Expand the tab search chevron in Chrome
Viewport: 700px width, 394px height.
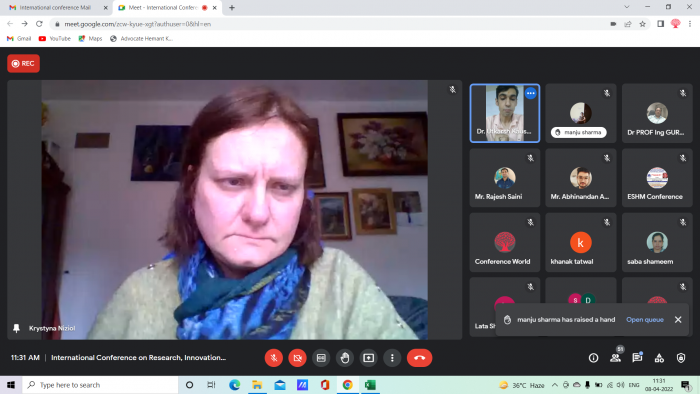pyautogui.click(x=627, y=7)
